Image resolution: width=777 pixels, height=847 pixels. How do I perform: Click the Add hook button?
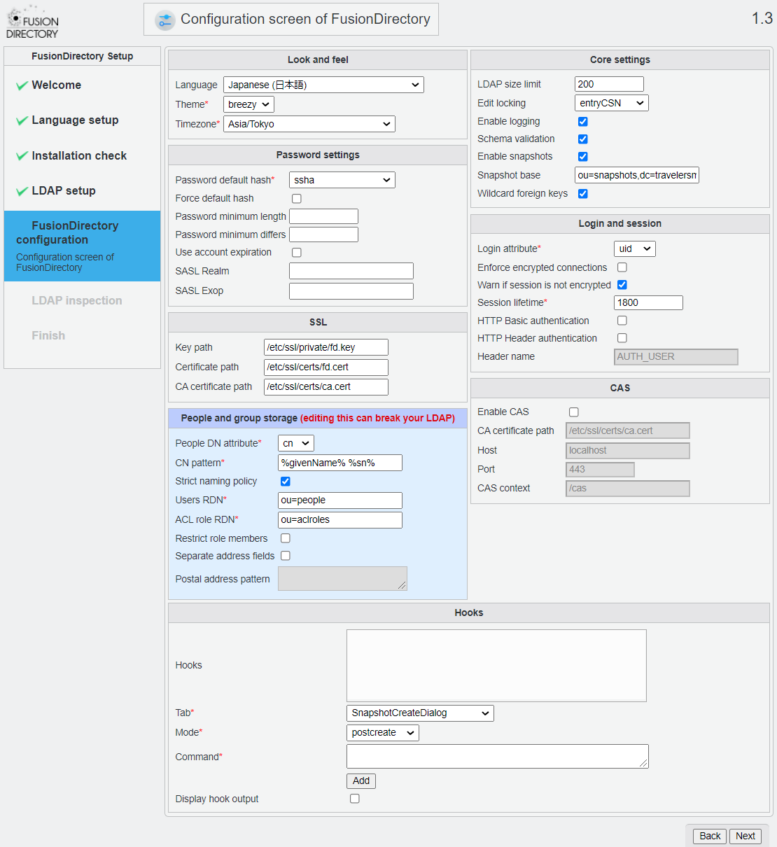tap(361, 781)
